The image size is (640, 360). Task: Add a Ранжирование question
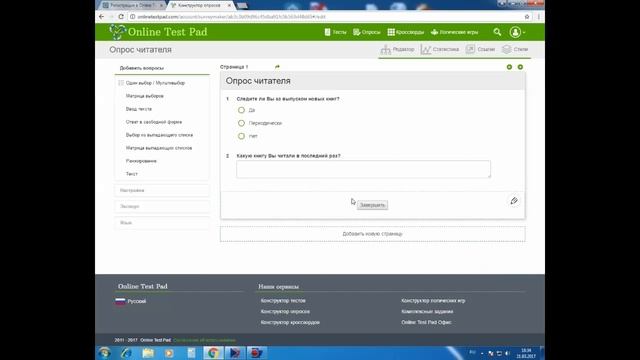point(141,161)
